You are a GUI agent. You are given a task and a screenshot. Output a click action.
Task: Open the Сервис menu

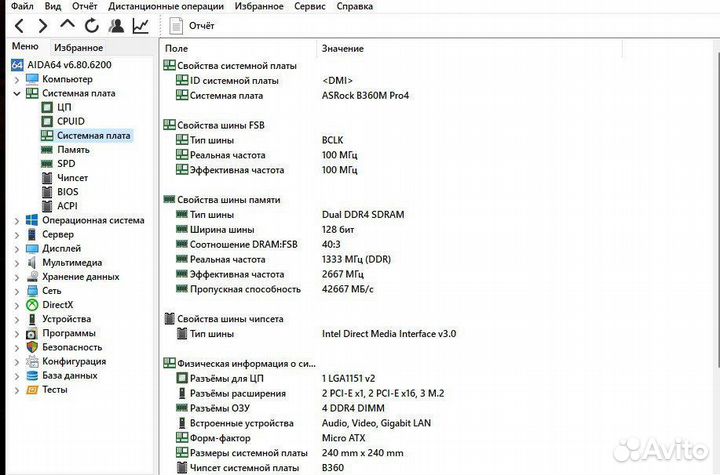pyautogui.click(x=310, y=6)
